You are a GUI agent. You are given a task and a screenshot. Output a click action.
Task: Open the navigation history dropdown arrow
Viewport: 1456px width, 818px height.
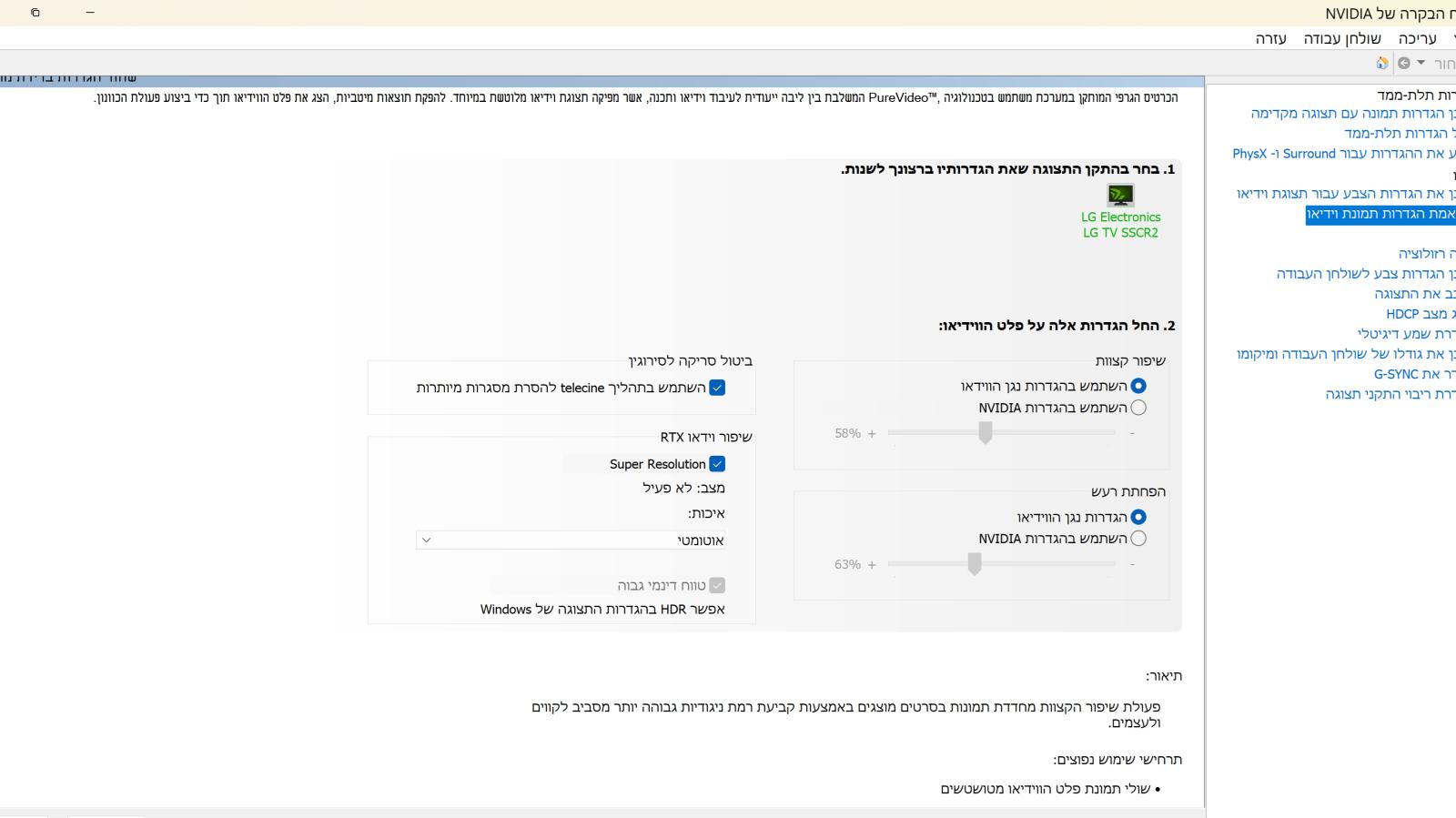(1421, 63)
